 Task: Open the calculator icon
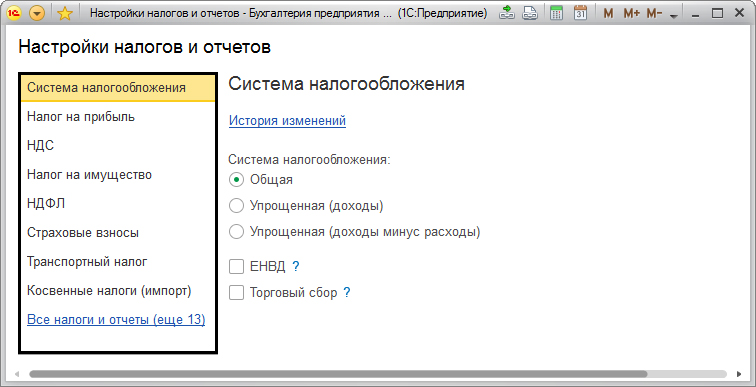(x=556, y=13)
